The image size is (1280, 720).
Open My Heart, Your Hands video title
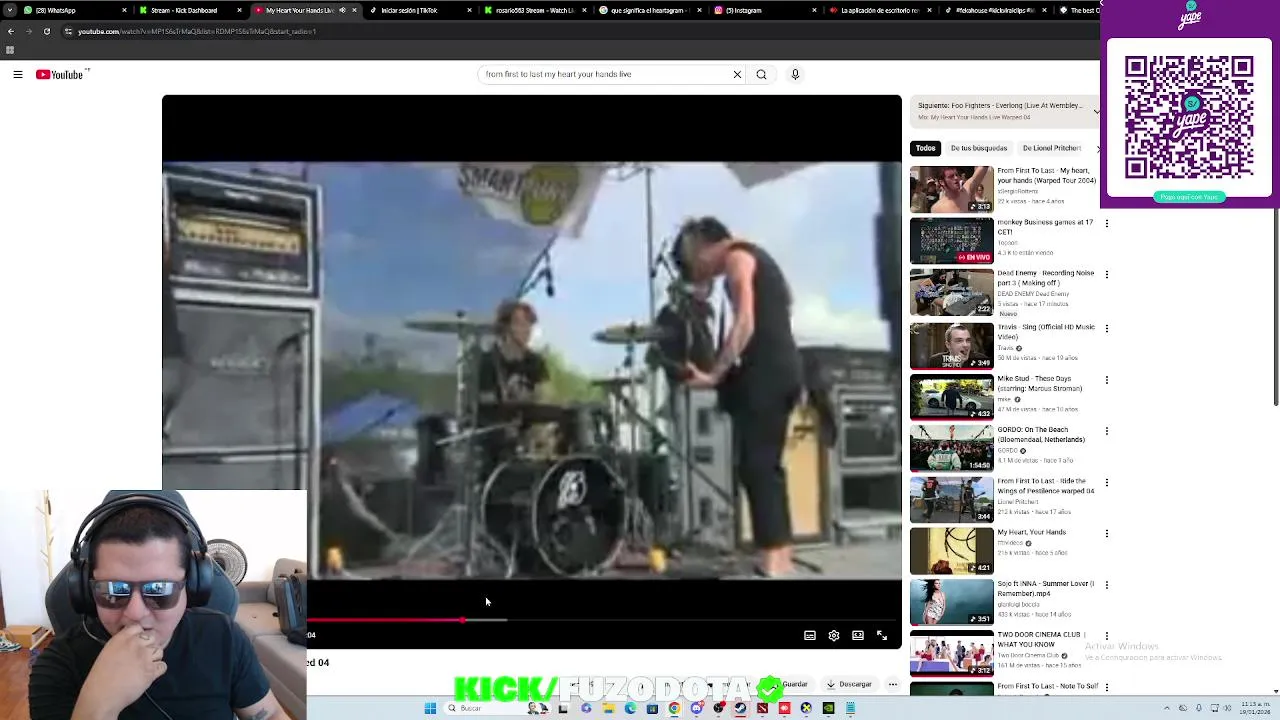[1031, 532]
